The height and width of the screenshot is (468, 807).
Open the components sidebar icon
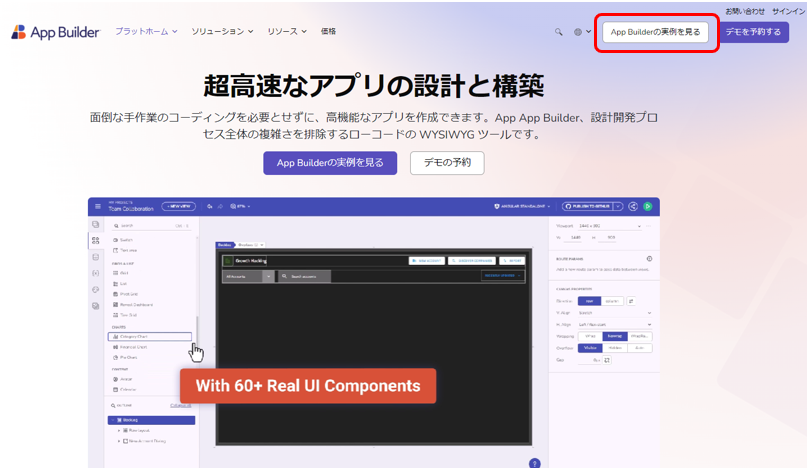[x=96, y=240]
